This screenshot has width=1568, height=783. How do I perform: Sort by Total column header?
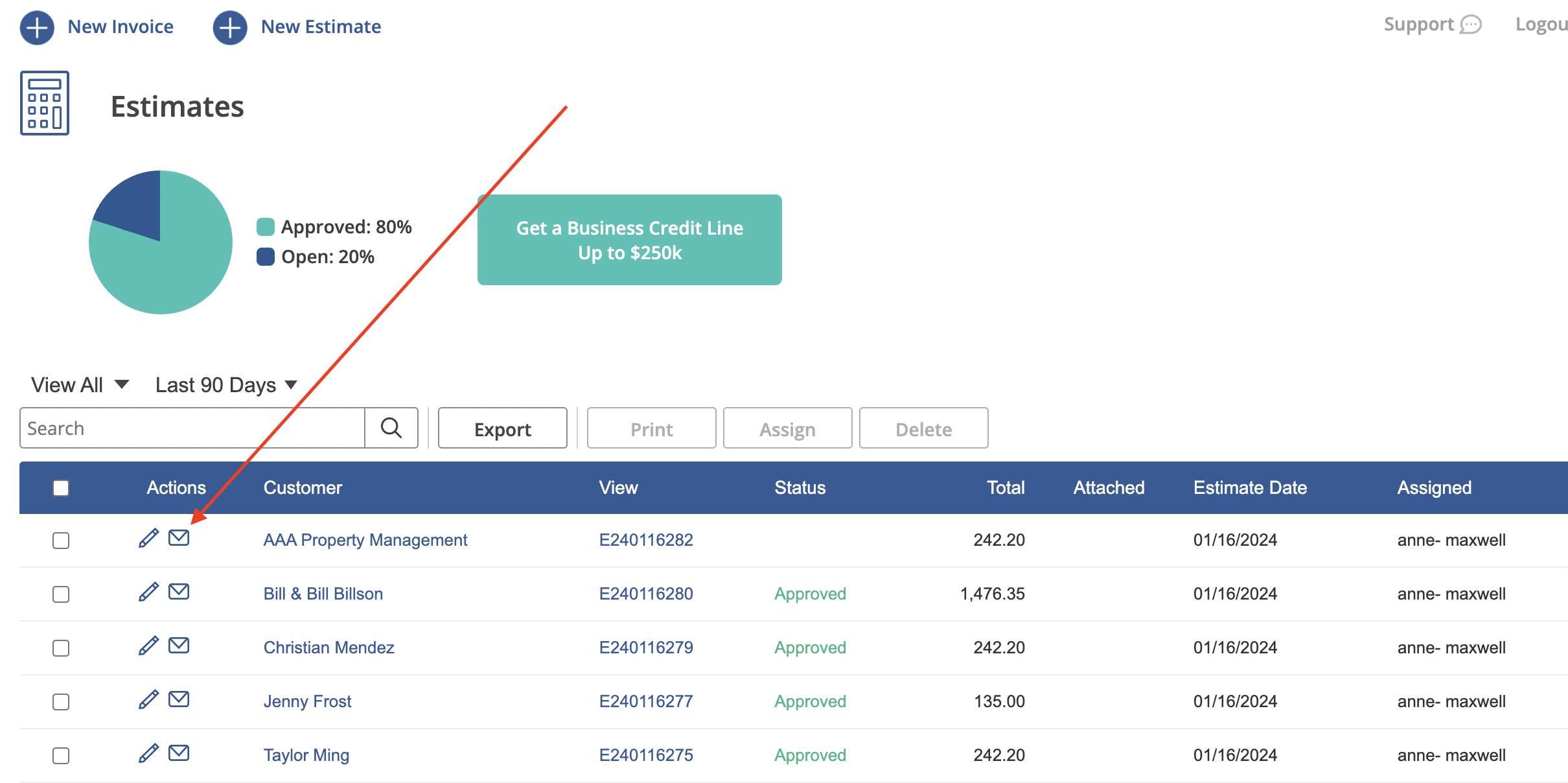tap(1006, 487)
